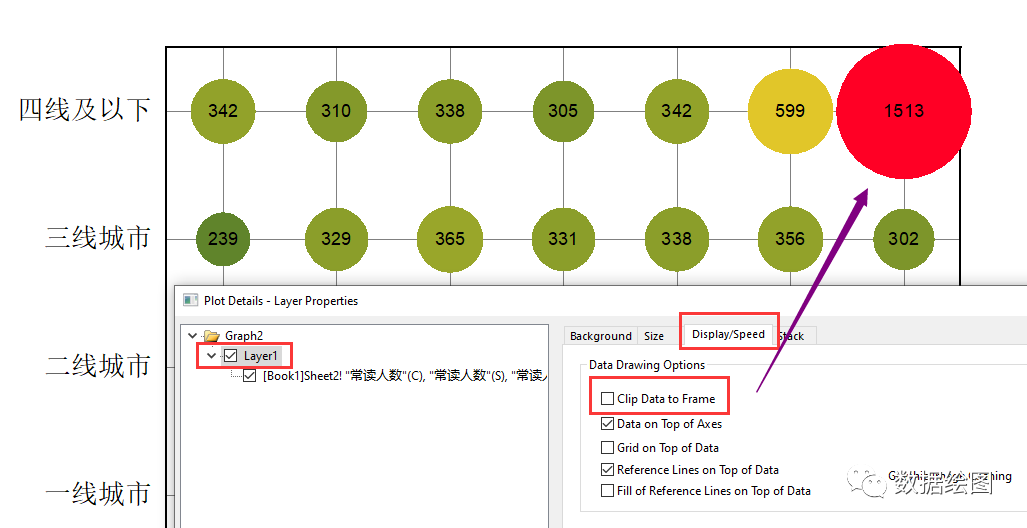
Task: Toggle Layer1 visibility checkbox
Action: pos(231,356)
